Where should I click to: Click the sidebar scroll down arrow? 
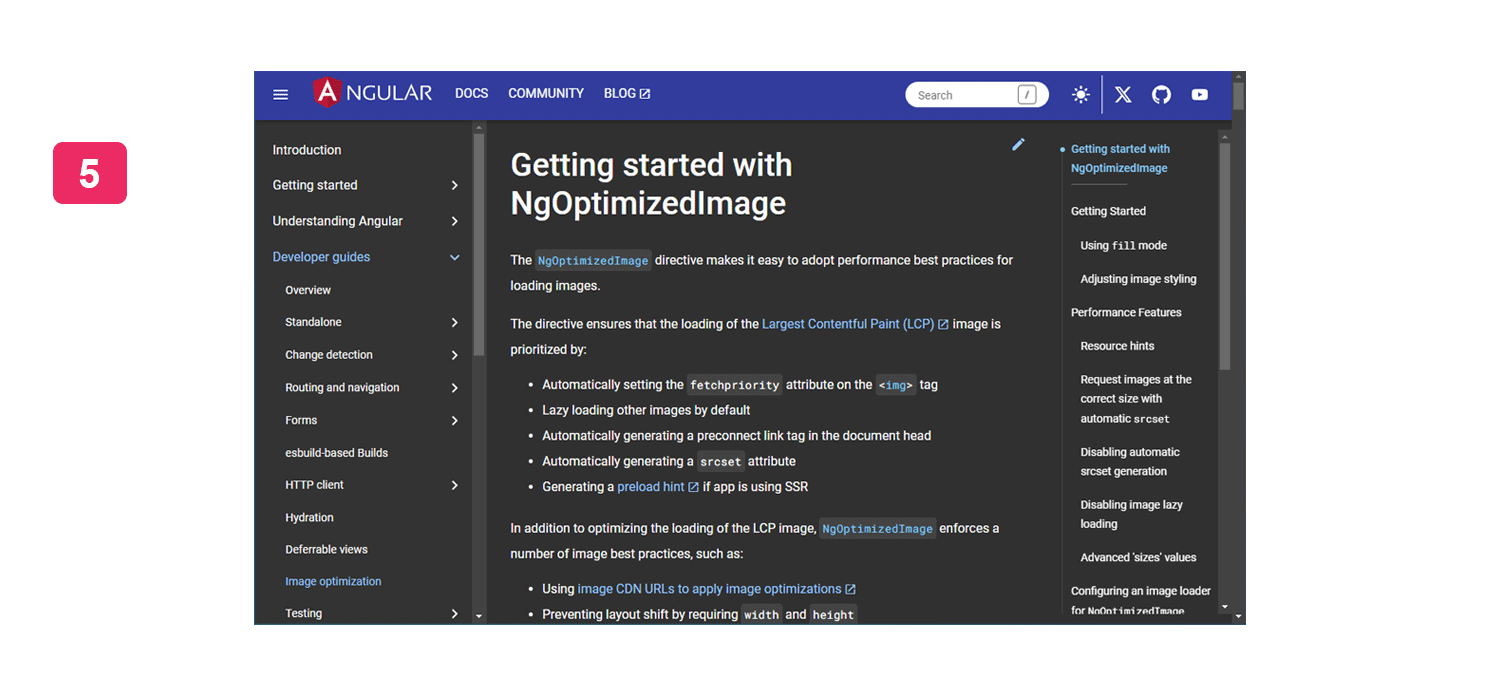coord(479,616)
